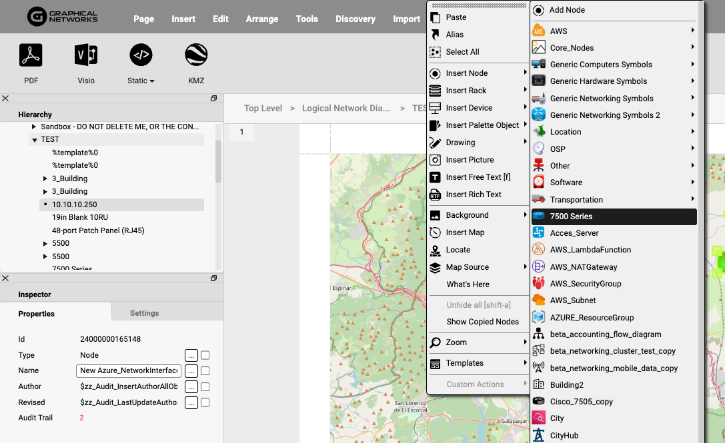
Task: Toggle checkbox beside the Name field
Action: (x=205, y=370)
